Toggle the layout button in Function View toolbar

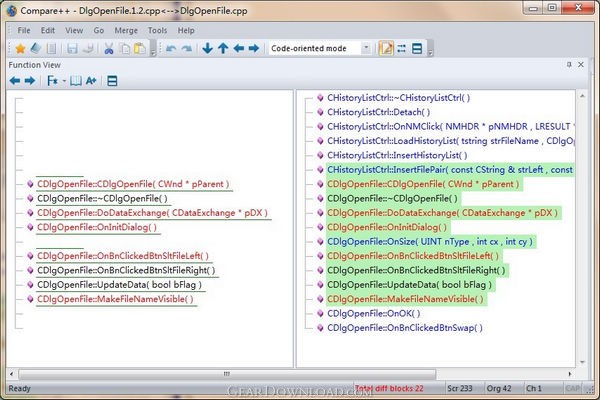click(x=113, y=80)
